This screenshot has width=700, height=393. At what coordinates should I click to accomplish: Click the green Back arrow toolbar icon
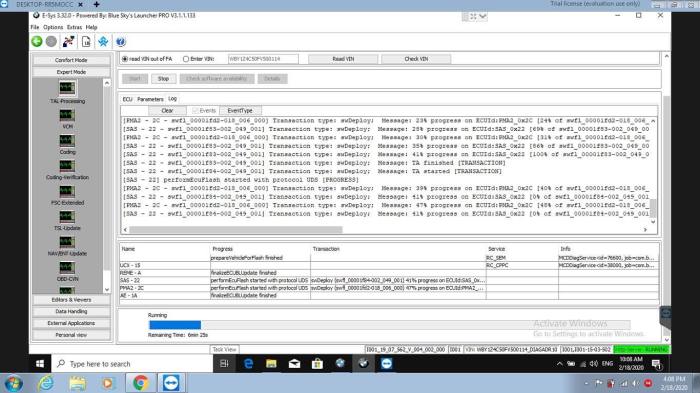tap(37, 42)
